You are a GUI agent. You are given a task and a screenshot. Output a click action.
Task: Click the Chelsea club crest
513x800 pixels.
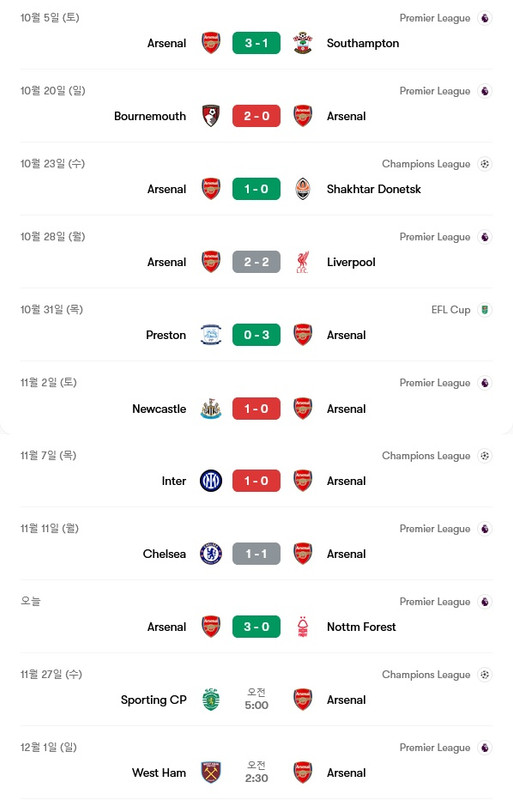point(211,554)
